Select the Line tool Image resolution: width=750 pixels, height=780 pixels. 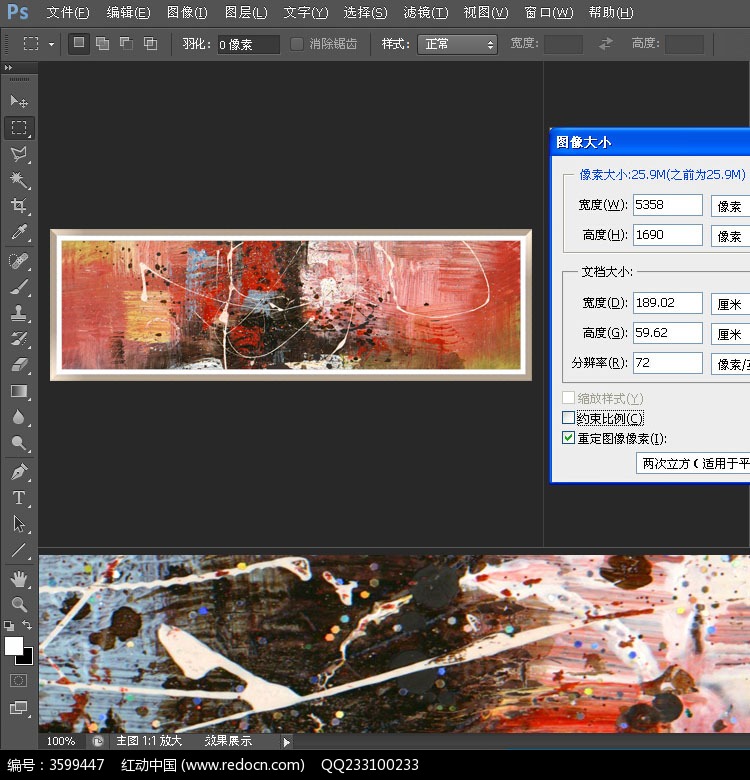tap(19, 550)
